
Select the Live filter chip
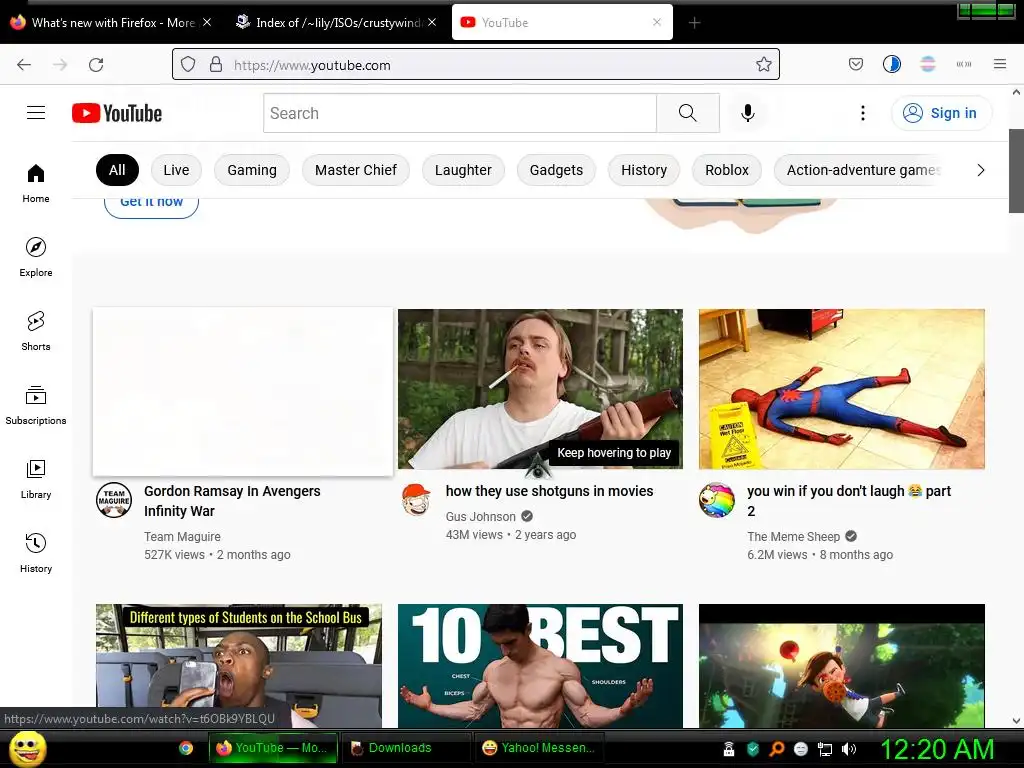176,170
